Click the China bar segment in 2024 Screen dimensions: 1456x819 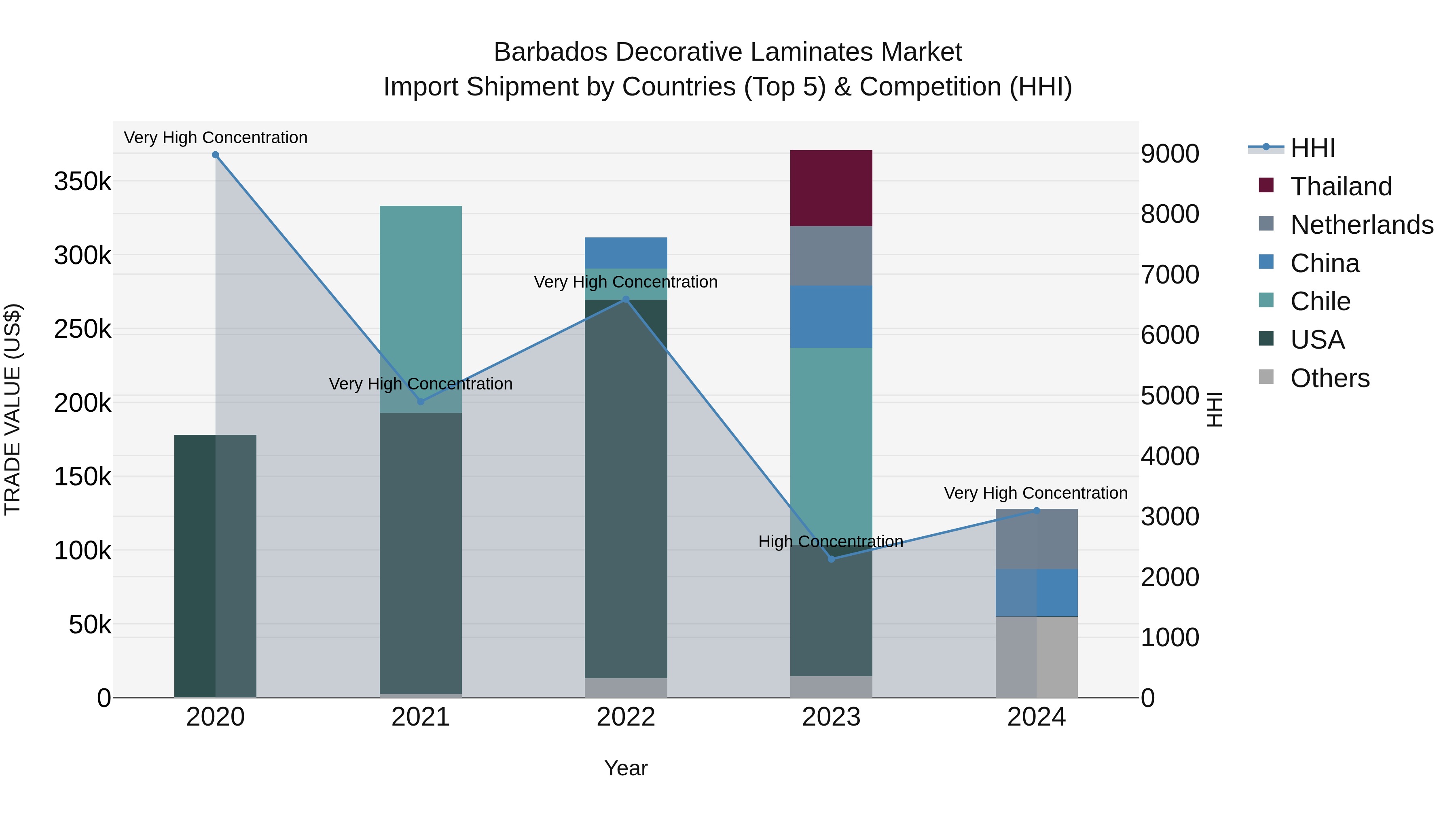click(x=1037, y=593)
